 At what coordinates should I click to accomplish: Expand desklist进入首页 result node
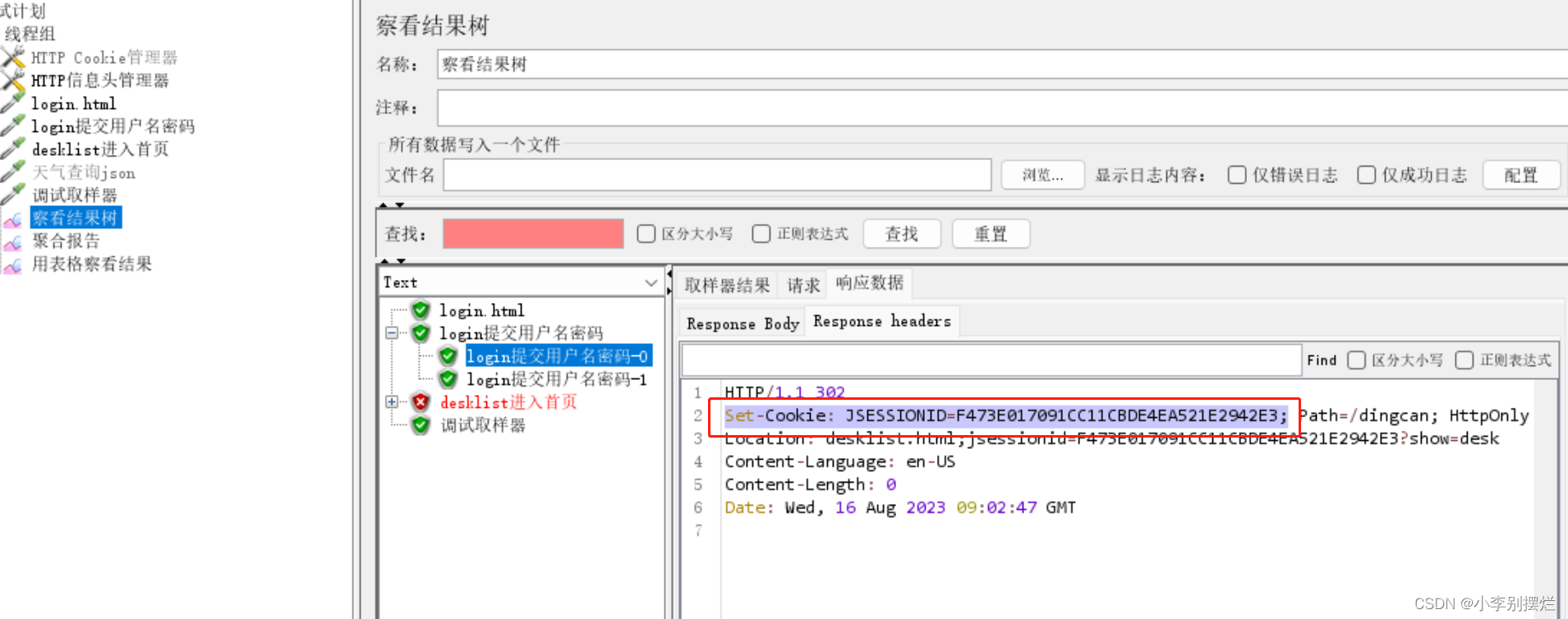(x=392, y=402)
